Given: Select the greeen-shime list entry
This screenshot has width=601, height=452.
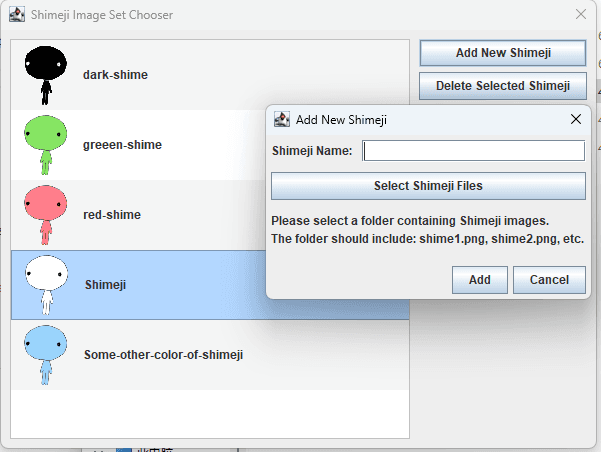Looking at the screenshot, I should (x=138, y=145).
